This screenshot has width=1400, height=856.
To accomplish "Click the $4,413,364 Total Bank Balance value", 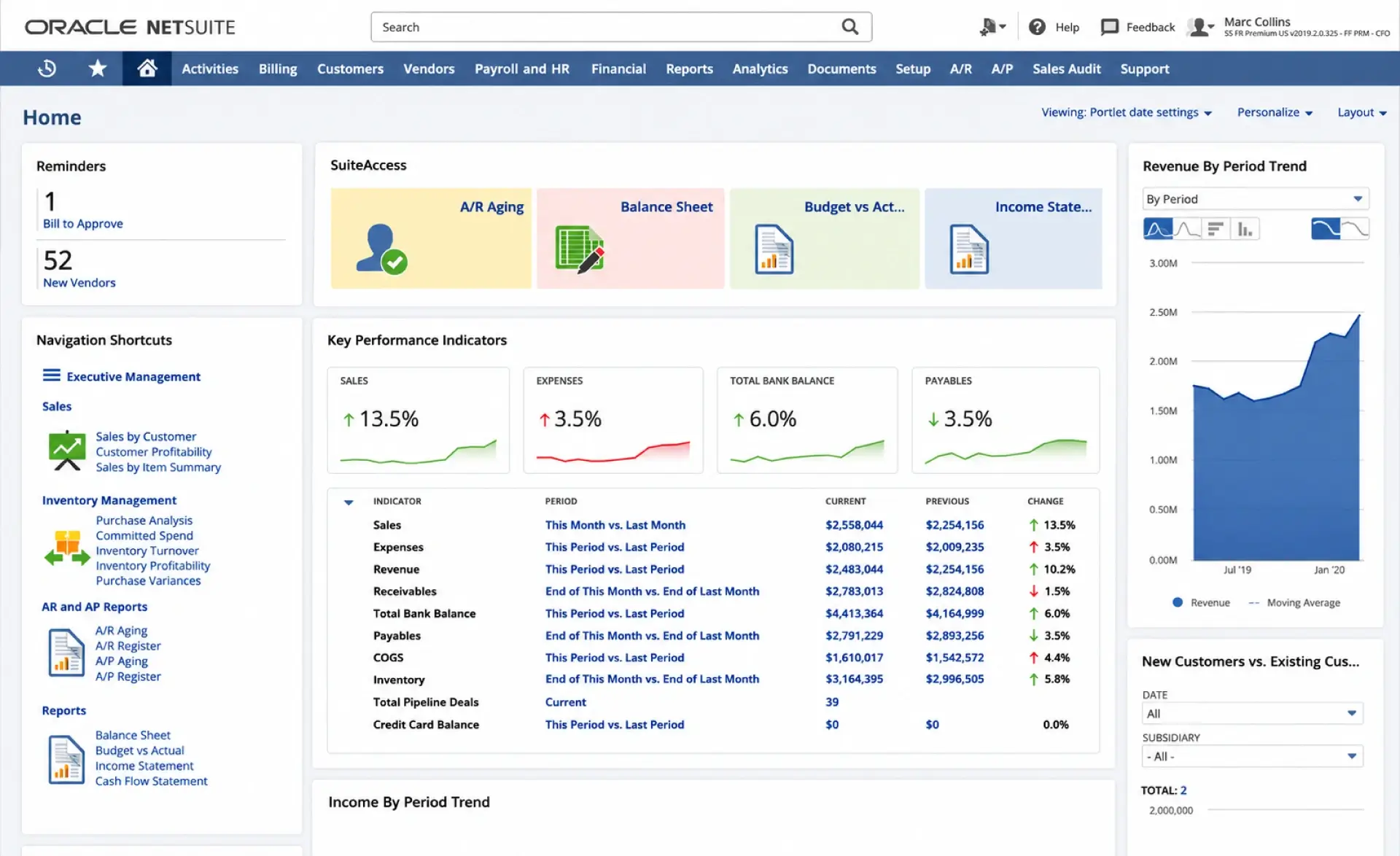I will (x=854, y=614).
